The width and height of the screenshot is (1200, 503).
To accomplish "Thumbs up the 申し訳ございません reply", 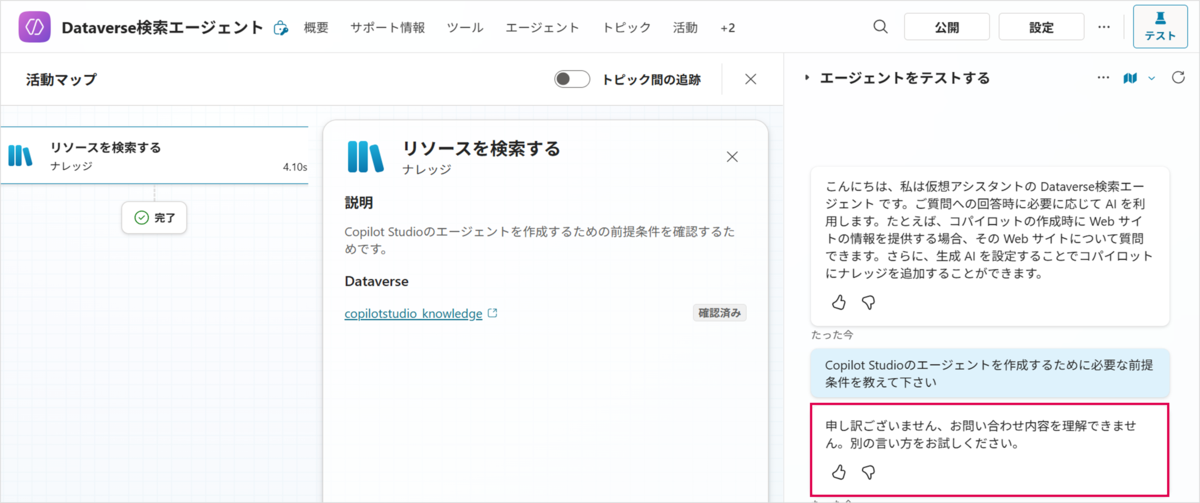I will [839, 472].
